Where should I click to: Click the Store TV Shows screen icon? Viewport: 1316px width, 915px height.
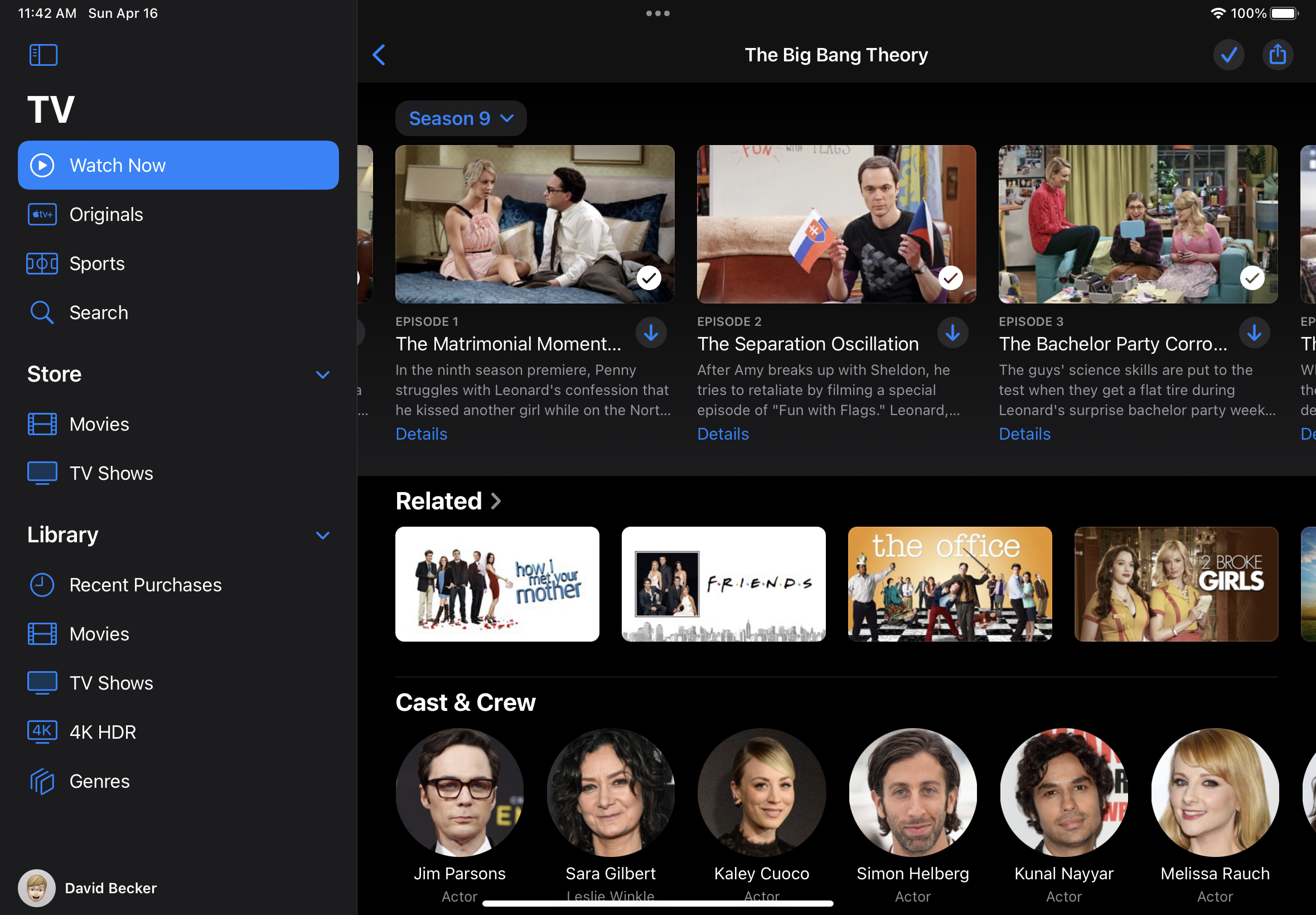pos(42,474)
